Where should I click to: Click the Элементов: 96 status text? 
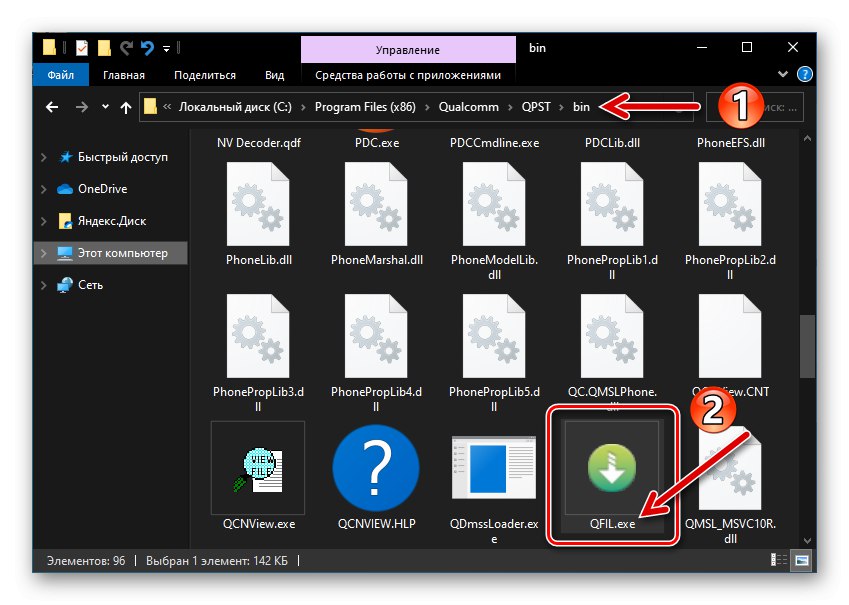(86, 561)
